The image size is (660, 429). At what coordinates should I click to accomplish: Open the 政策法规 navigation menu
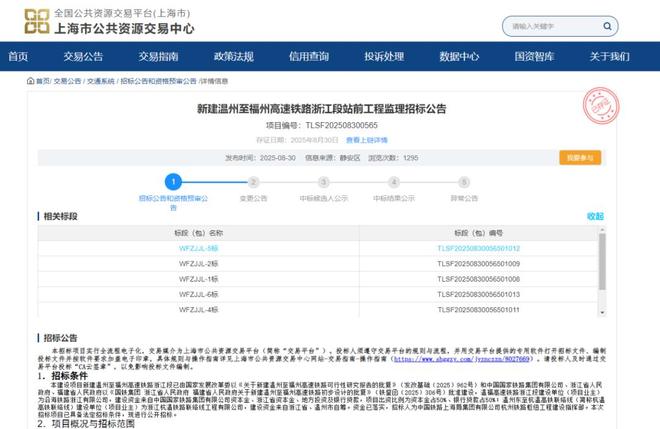(x=232, y=57)
